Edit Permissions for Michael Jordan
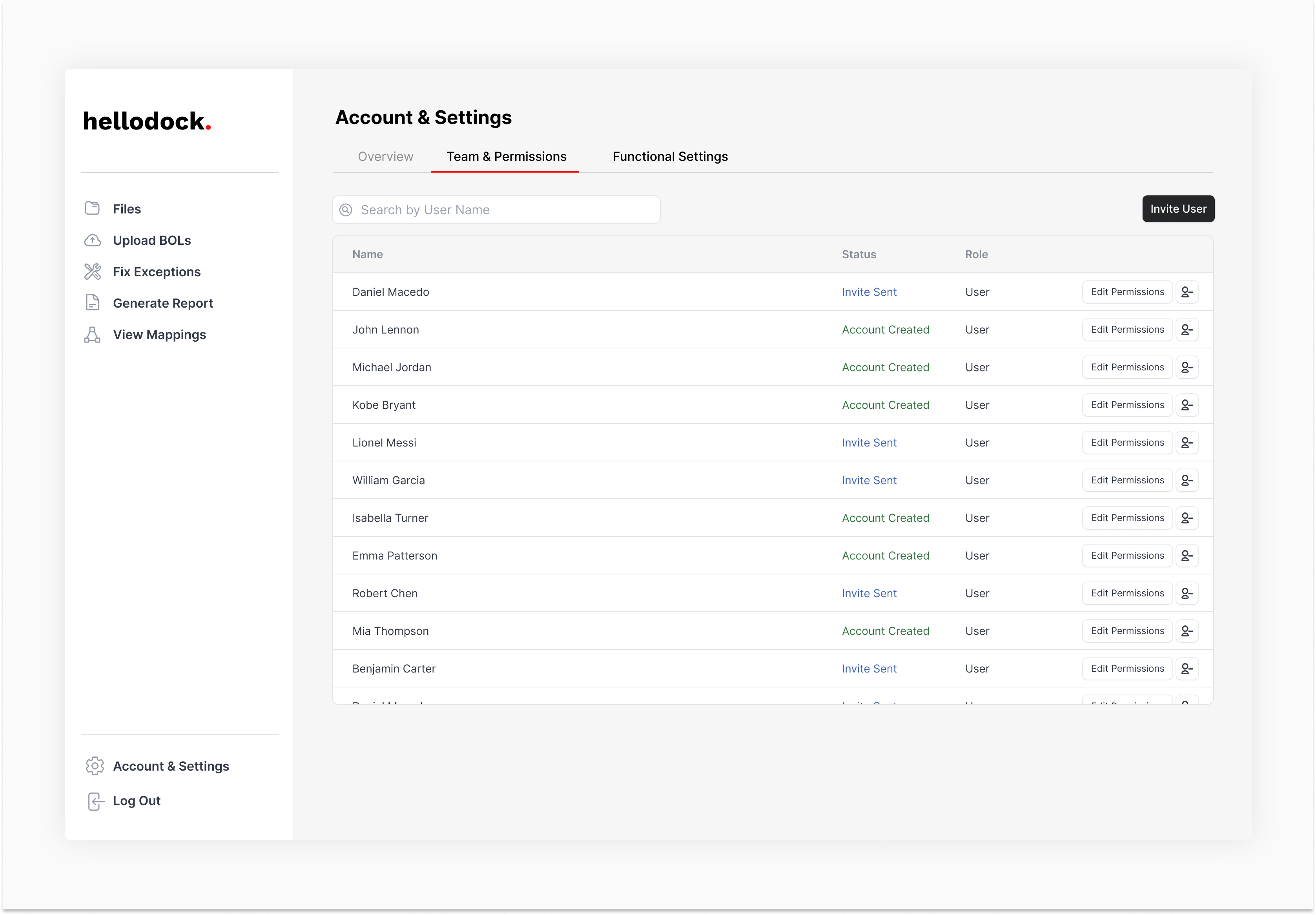1316x915 pixels. point(1127,367)
